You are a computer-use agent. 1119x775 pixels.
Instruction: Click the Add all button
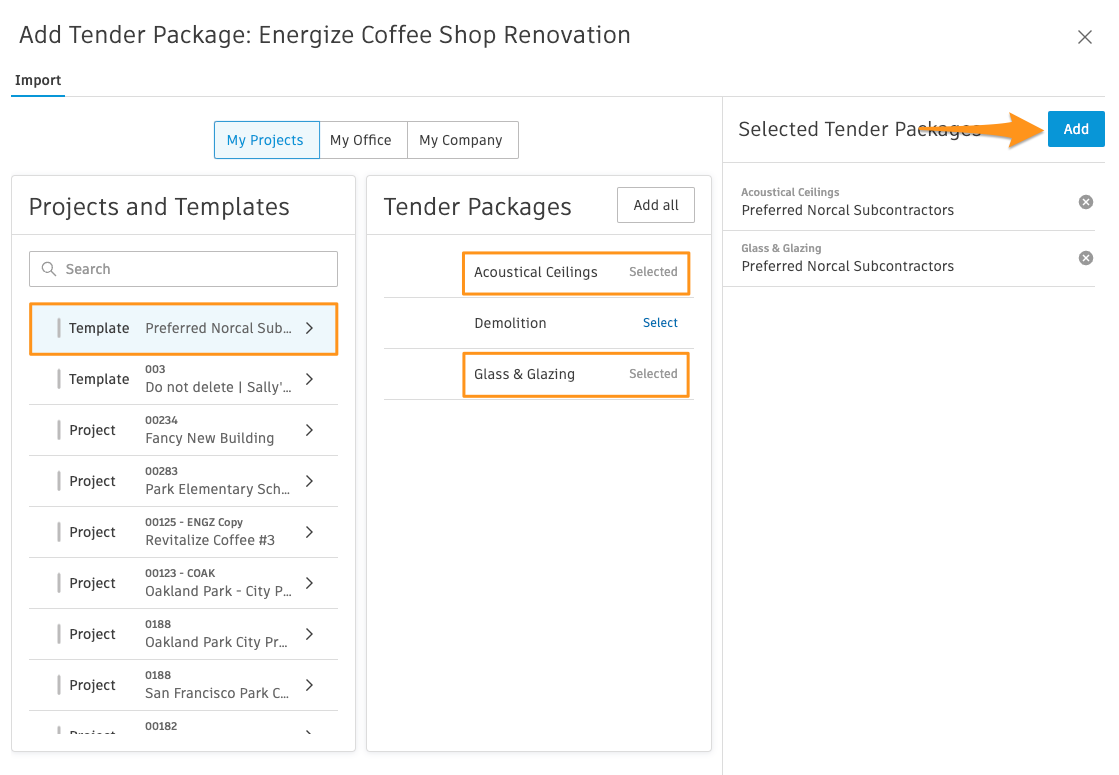655,204
